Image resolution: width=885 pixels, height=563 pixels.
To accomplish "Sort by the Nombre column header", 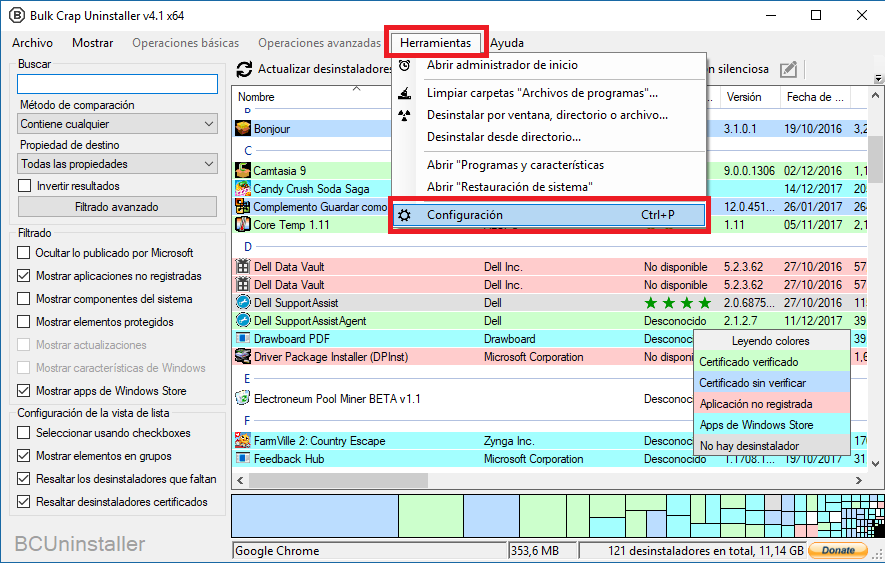I will 312,97.
